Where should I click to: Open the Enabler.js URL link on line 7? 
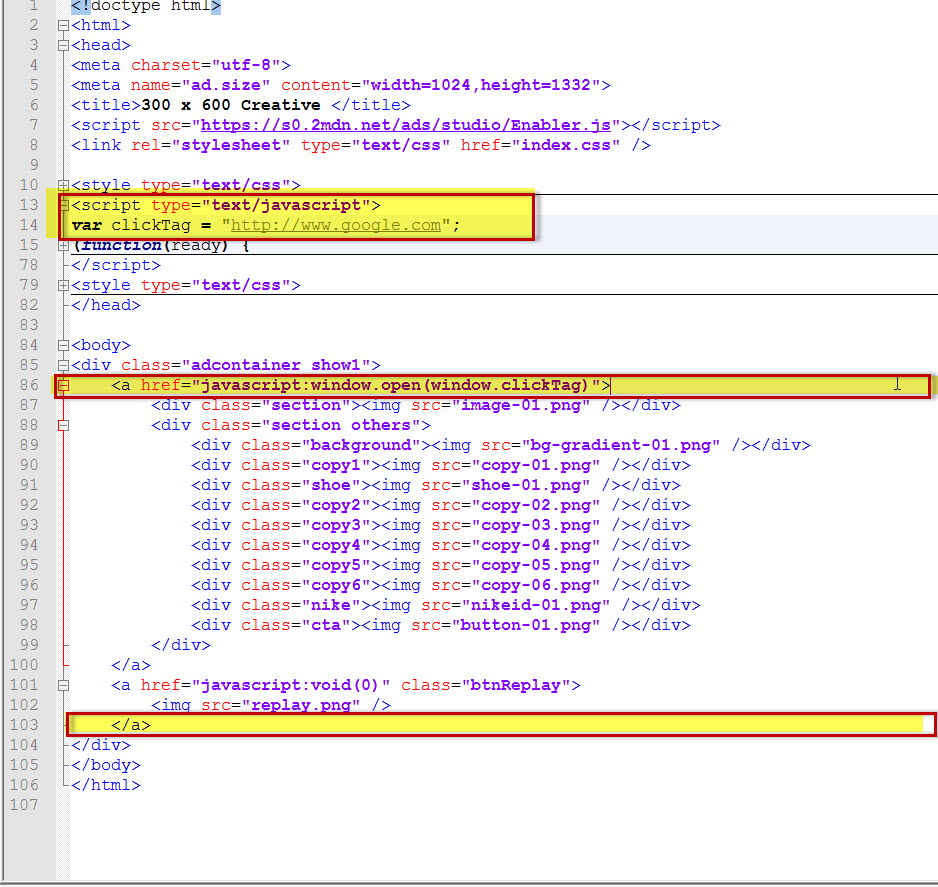[406, 125]
